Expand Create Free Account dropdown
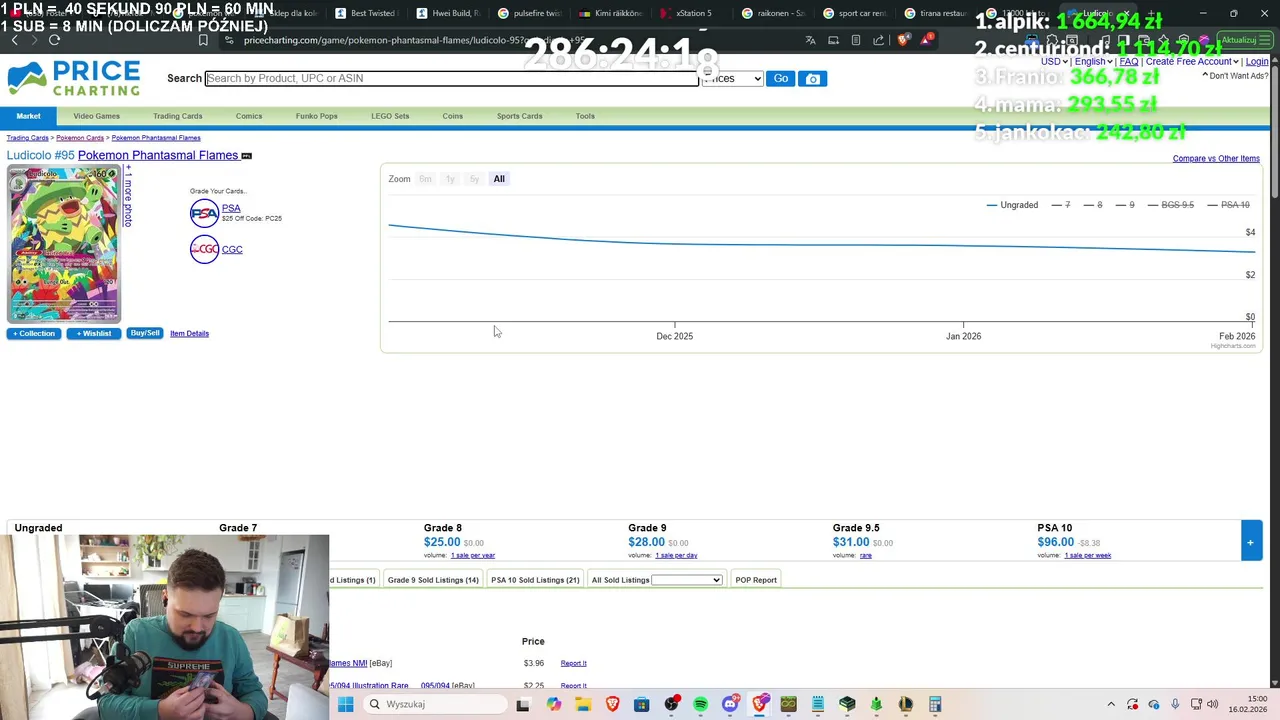 1193,62
